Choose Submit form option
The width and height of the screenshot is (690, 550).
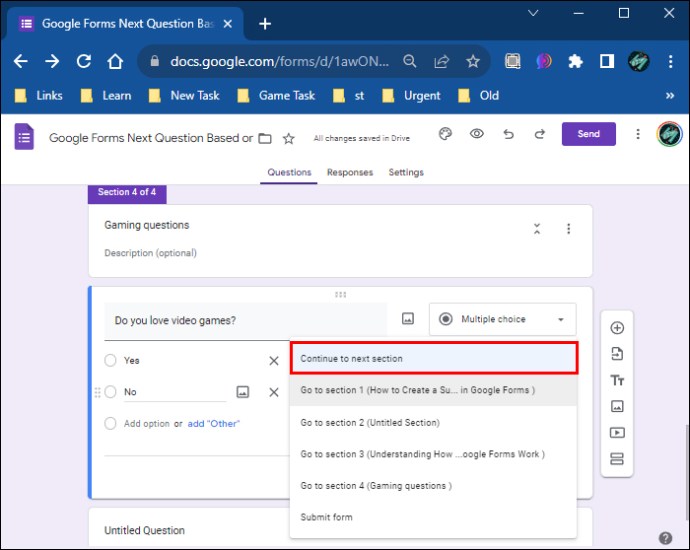(433, 517)
